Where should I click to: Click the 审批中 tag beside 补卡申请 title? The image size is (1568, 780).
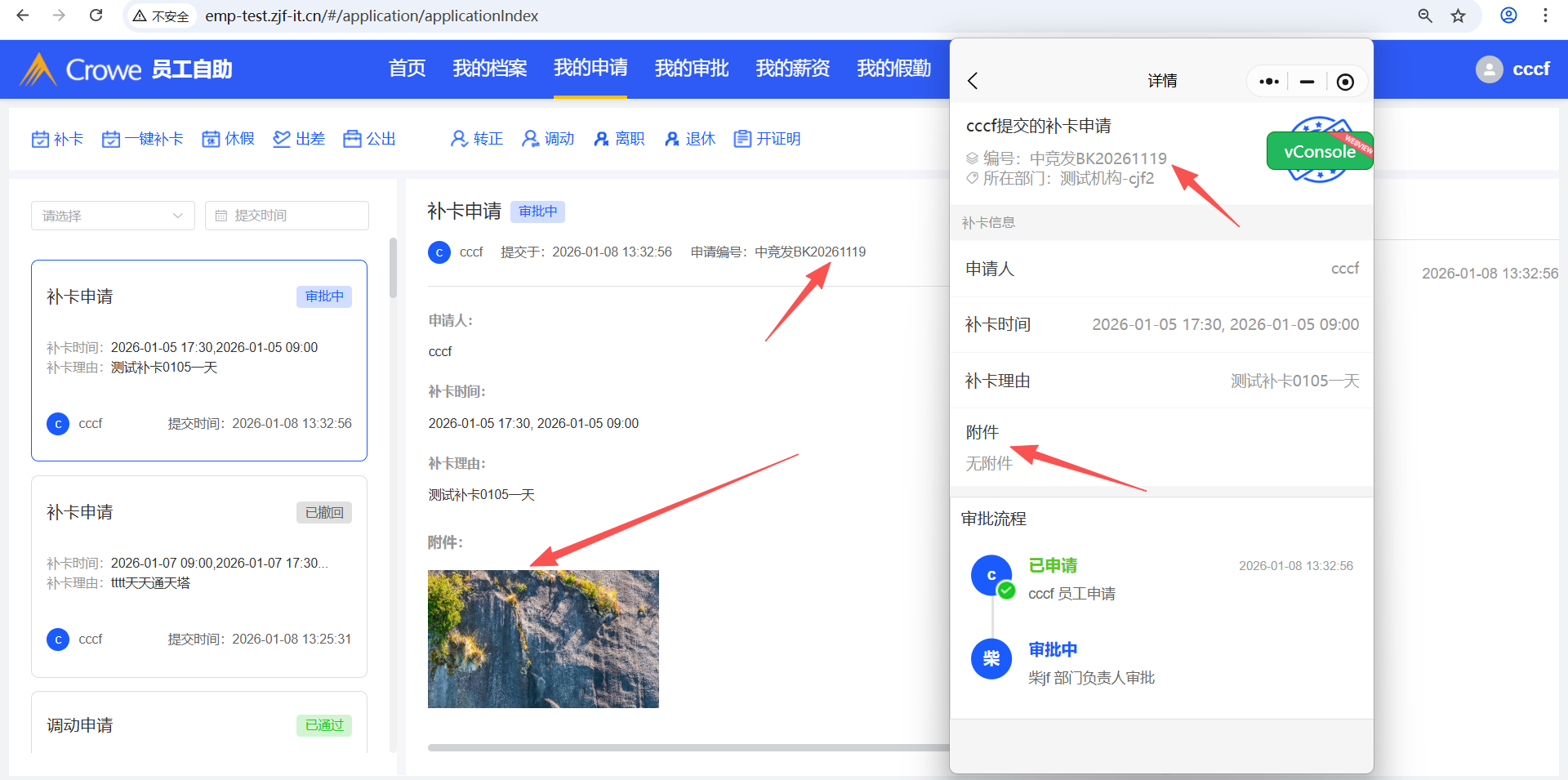537,212
